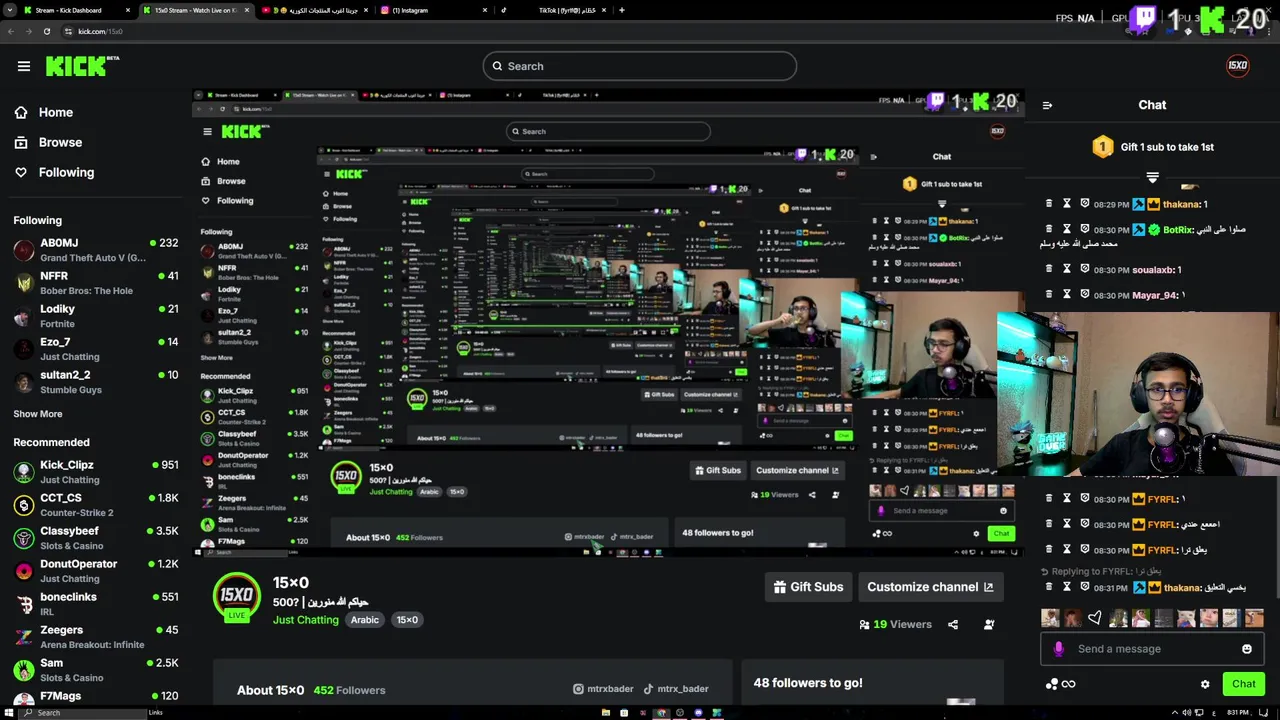The width and height of the screenshot is (1280, 720).
Task: Switch to the TikTok browser tab
Action: click(x=553, y=10)
